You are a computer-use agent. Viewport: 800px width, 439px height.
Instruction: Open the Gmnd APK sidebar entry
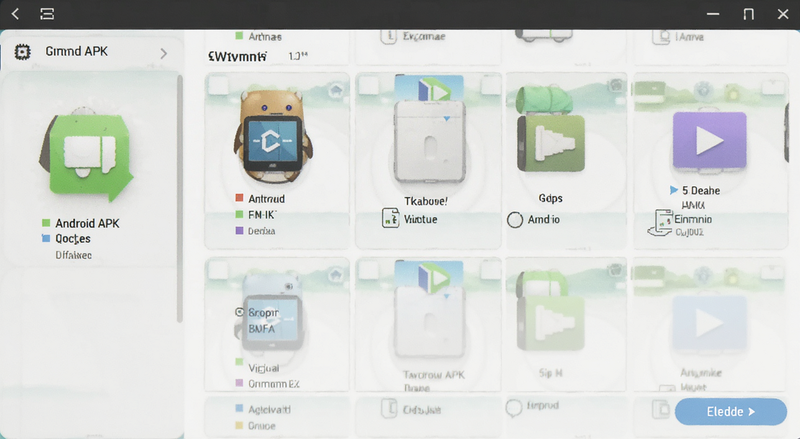tap(92, 52)
